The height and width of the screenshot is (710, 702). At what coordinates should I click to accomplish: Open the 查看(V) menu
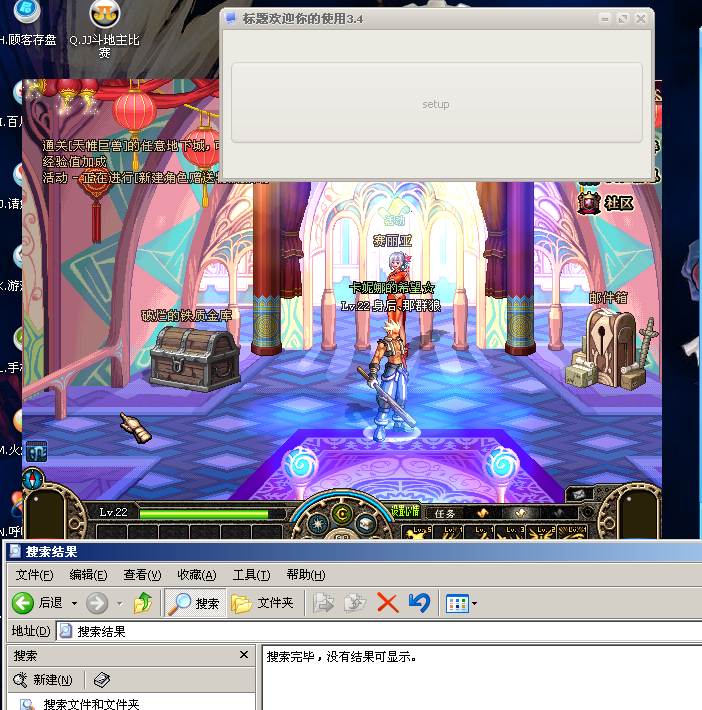point(142,575)
